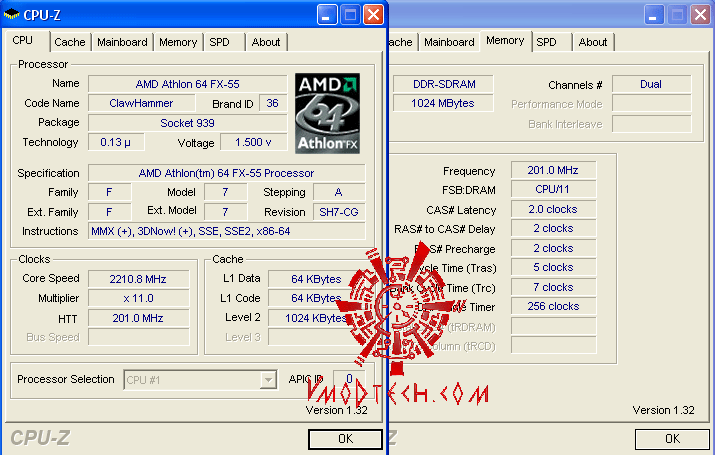715x455 pixels.
Task: Click the Code Name value ClawHammer
Action: (x=141, y=103)
